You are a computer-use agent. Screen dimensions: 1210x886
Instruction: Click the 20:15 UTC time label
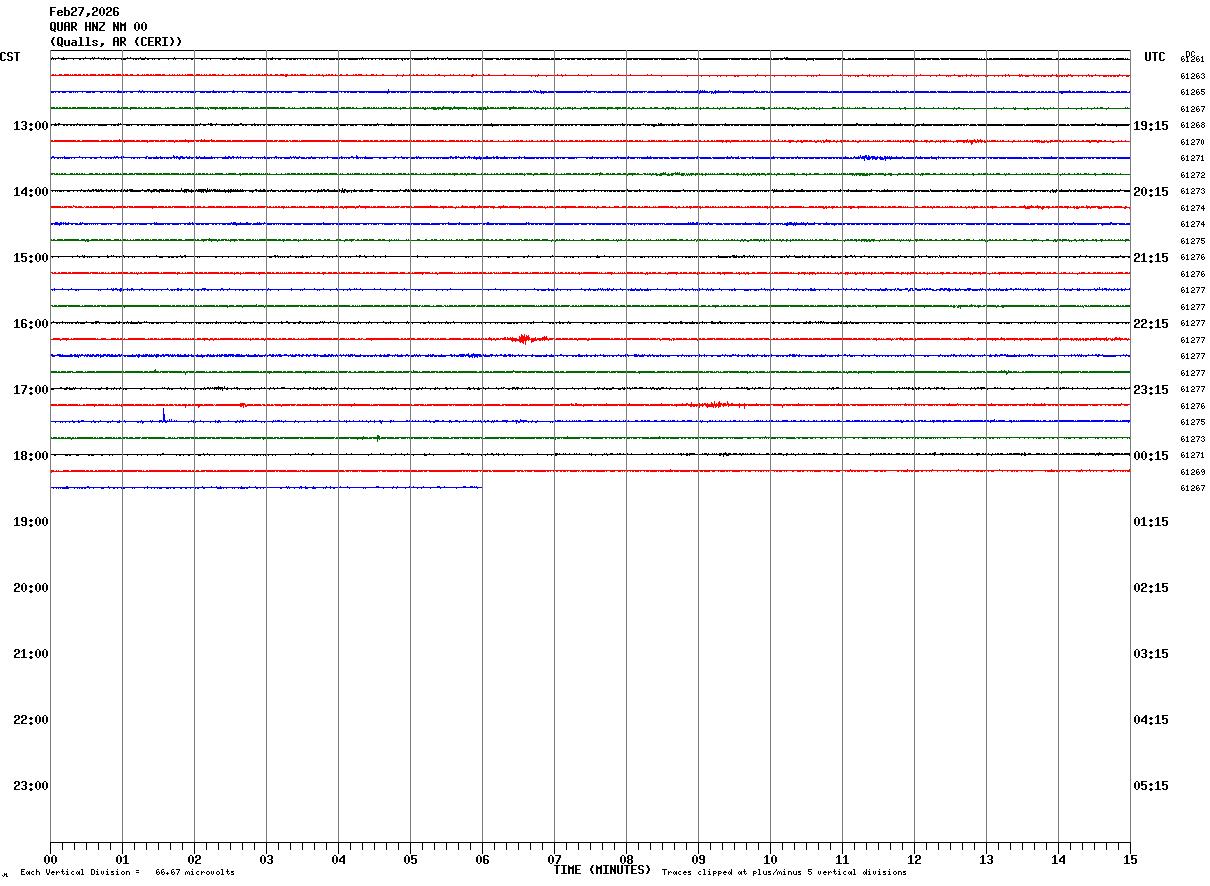pyautogui.click(x=1151, y=192)
